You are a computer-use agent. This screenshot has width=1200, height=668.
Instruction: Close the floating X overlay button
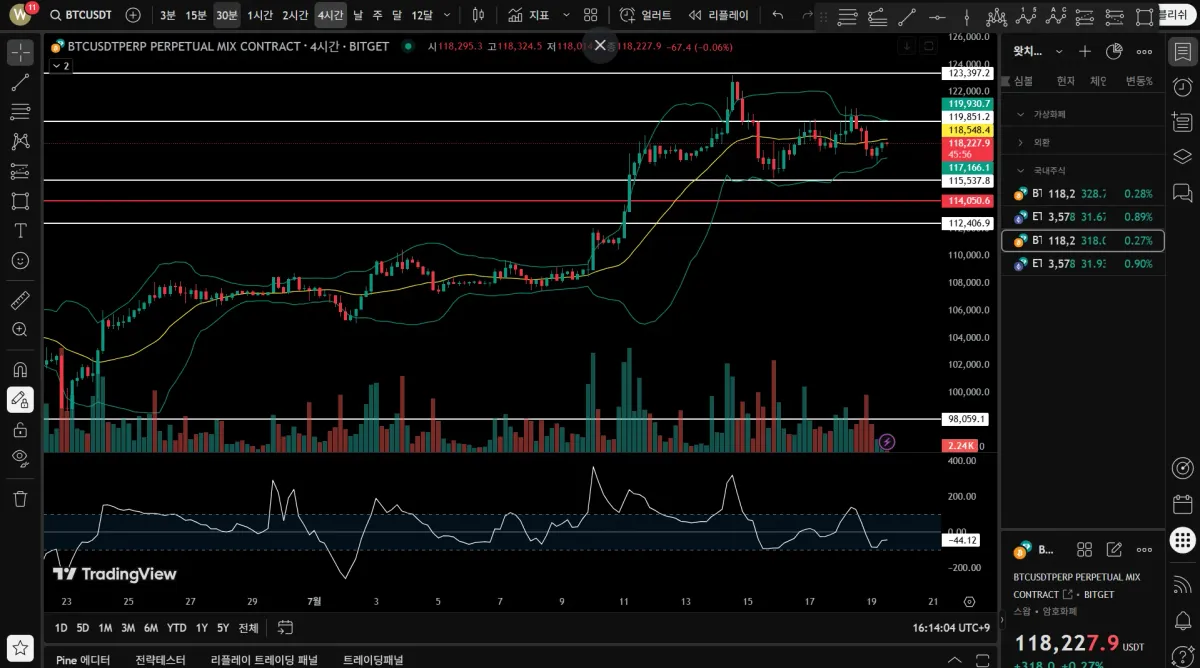(600, 45)
